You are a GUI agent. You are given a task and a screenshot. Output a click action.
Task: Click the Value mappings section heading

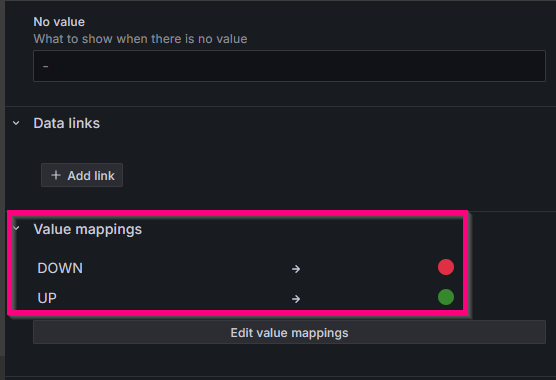click(x=88, y=229)
